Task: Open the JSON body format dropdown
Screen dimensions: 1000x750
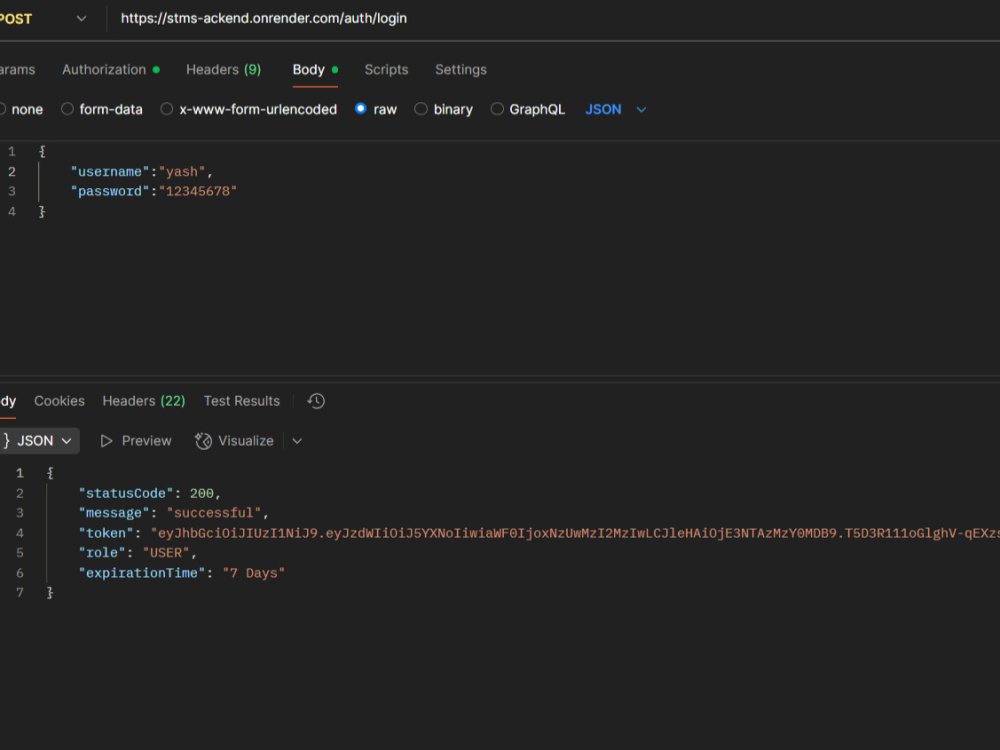Action: click(615, 110)
